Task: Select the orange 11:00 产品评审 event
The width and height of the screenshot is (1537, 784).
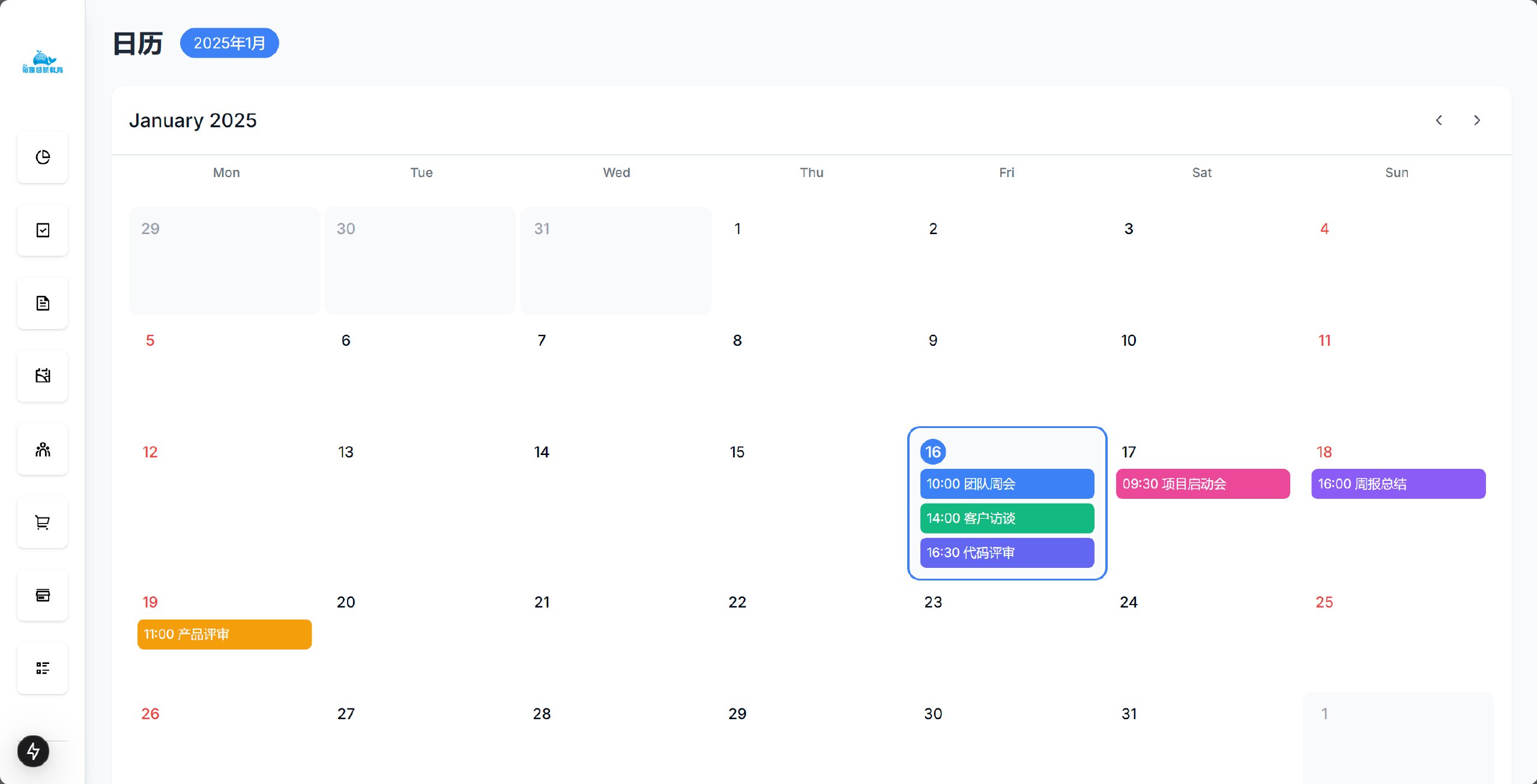Action: 224,634
